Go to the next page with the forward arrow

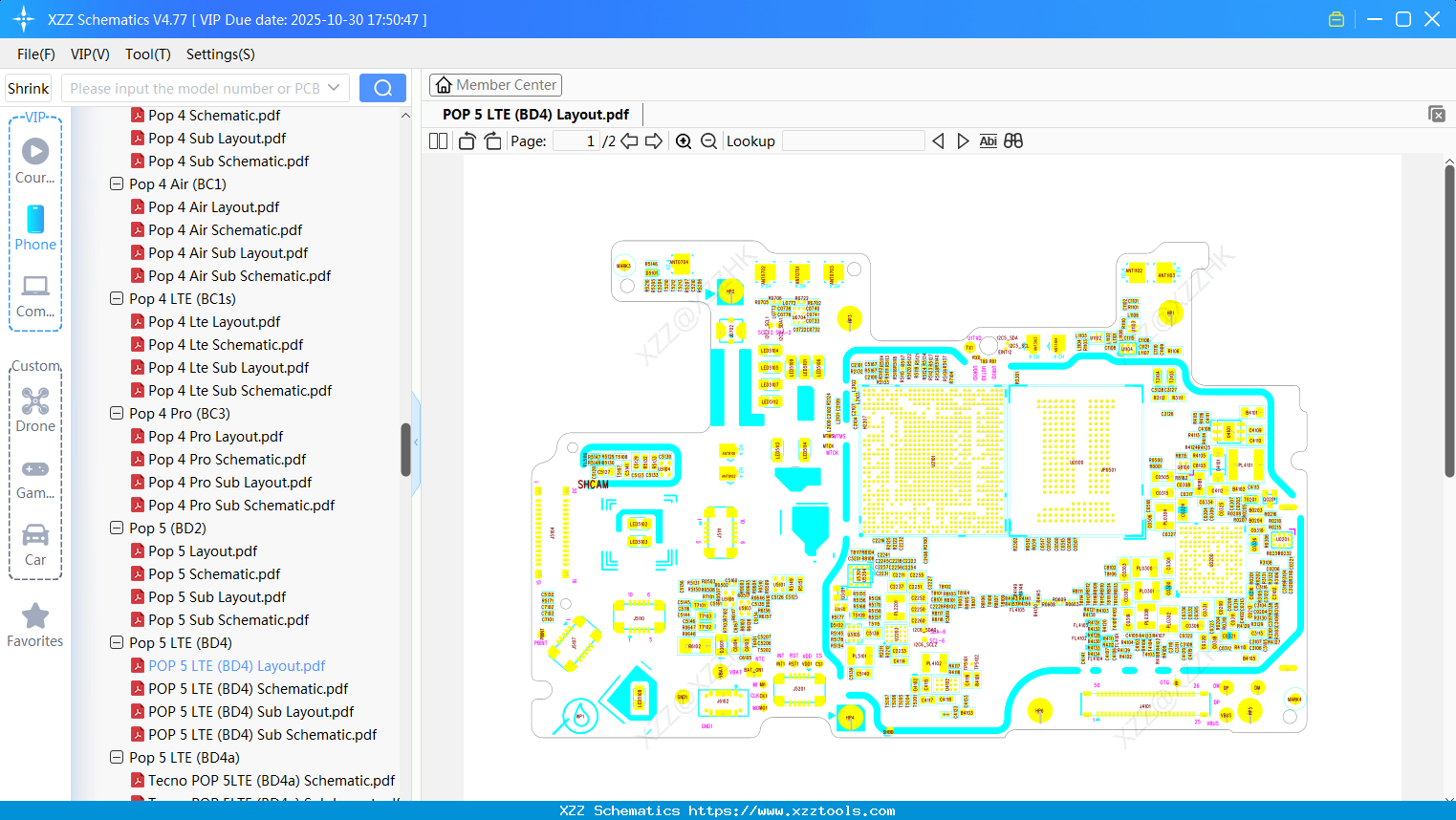click(x=654, y=140)
